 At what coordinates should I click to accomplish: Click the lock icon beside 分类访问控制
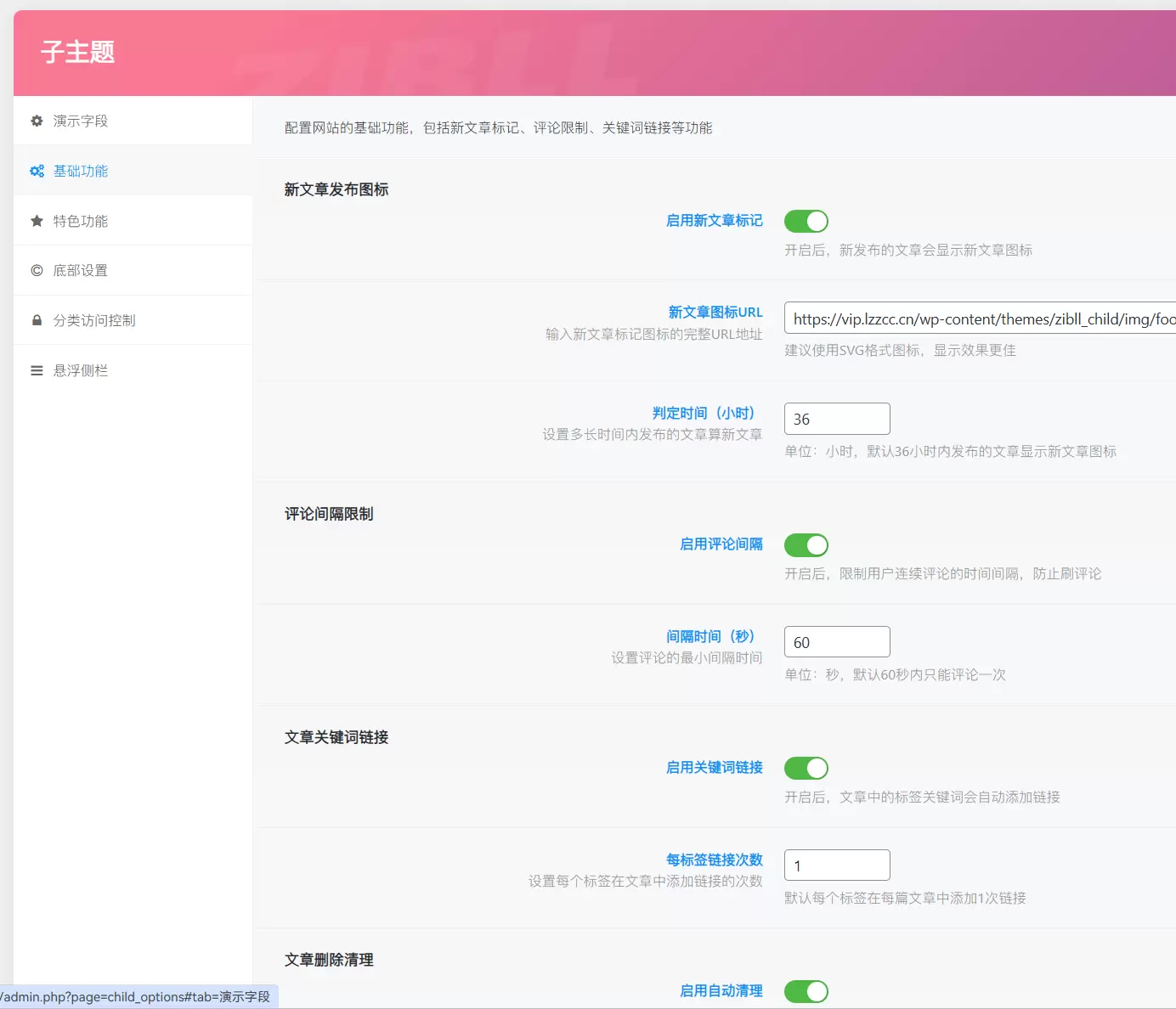(37, 320)
